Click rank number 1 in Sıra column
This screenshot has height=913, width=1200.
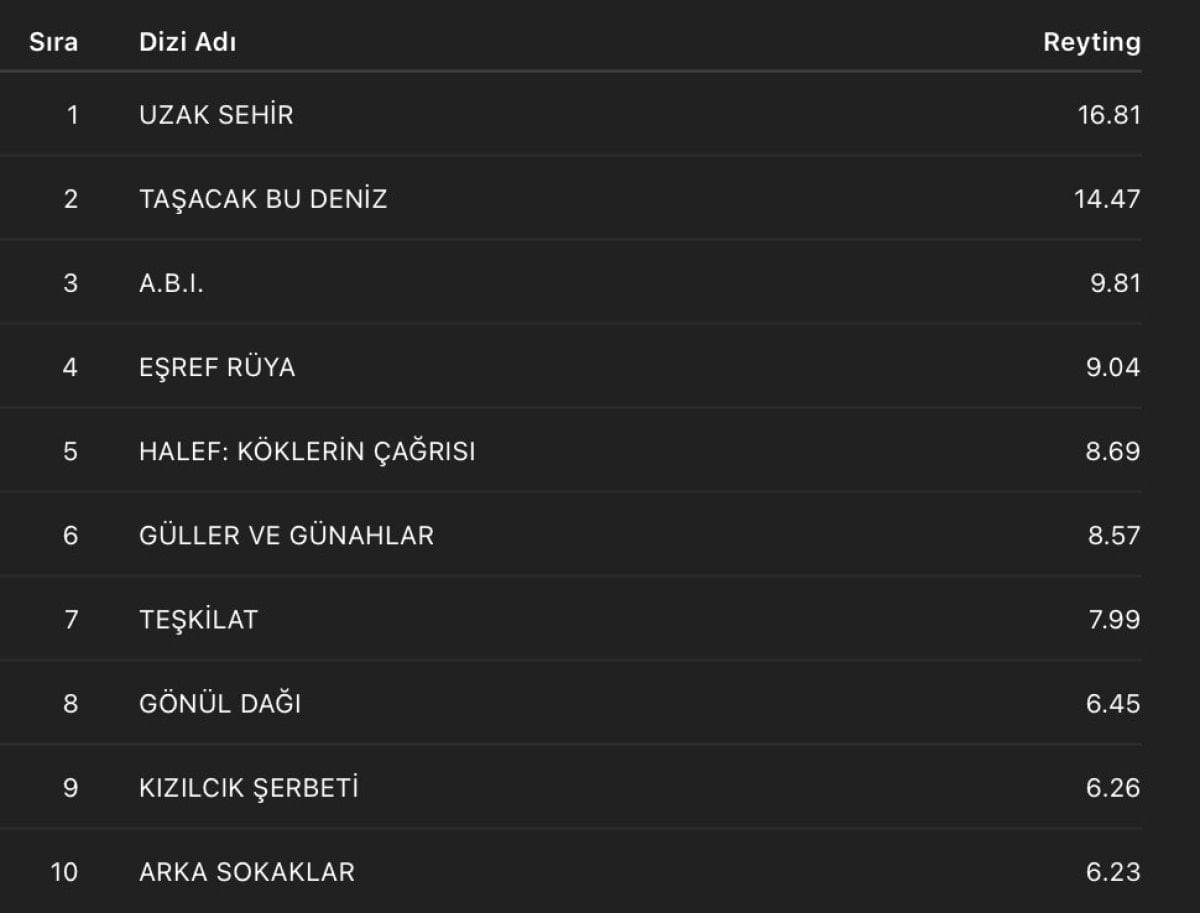(71, 115)
